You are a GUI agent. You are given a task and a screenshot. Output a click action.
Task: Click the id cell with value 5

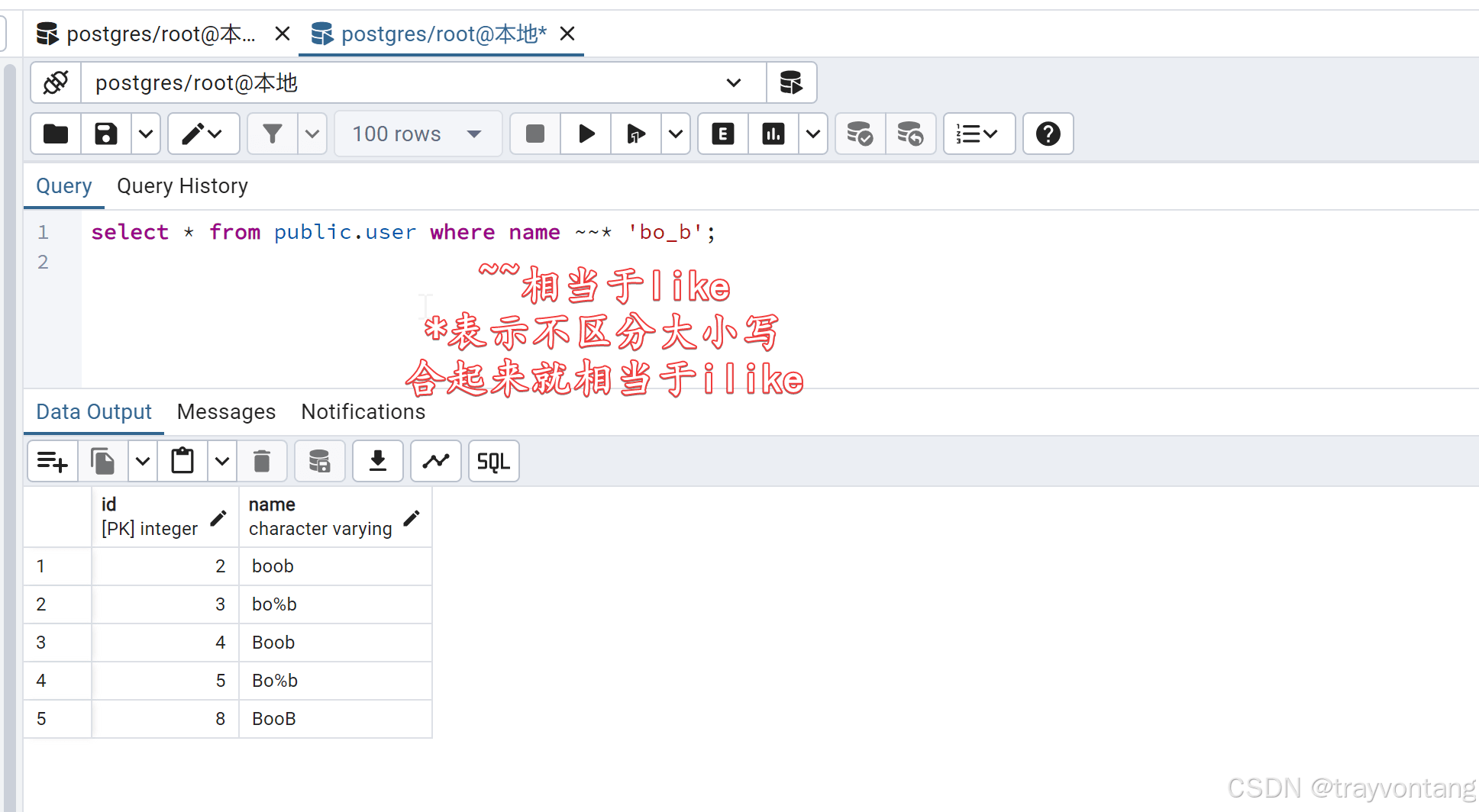pos(165,681)
